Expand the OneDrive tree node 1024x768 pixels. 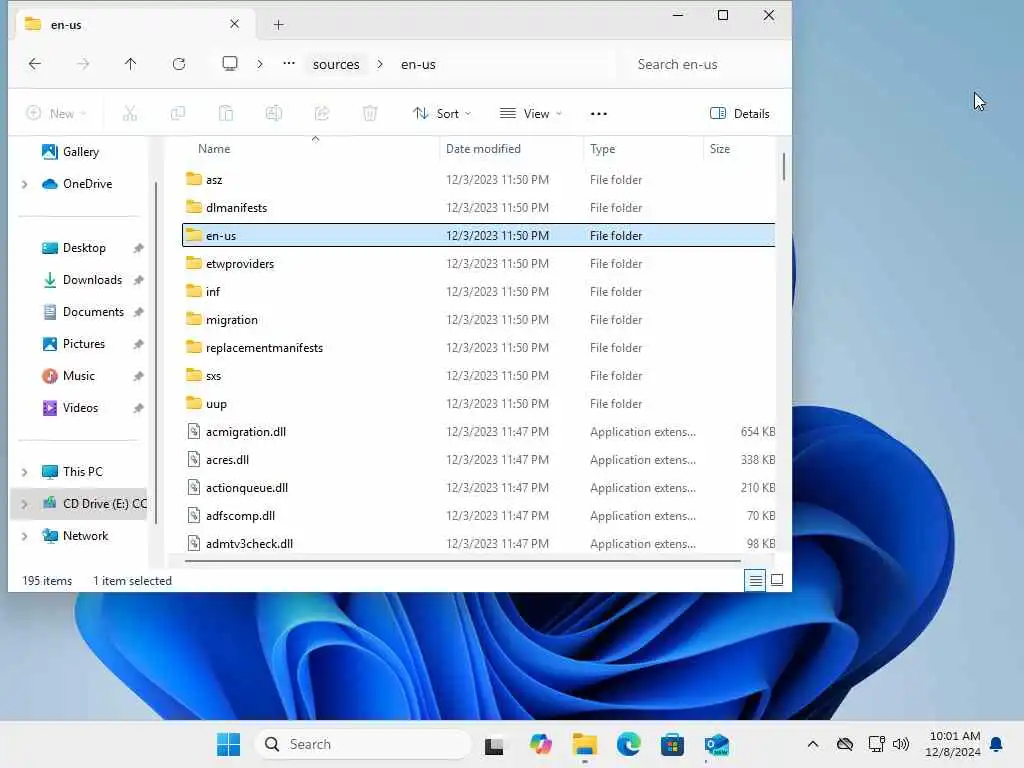(25, 185)
